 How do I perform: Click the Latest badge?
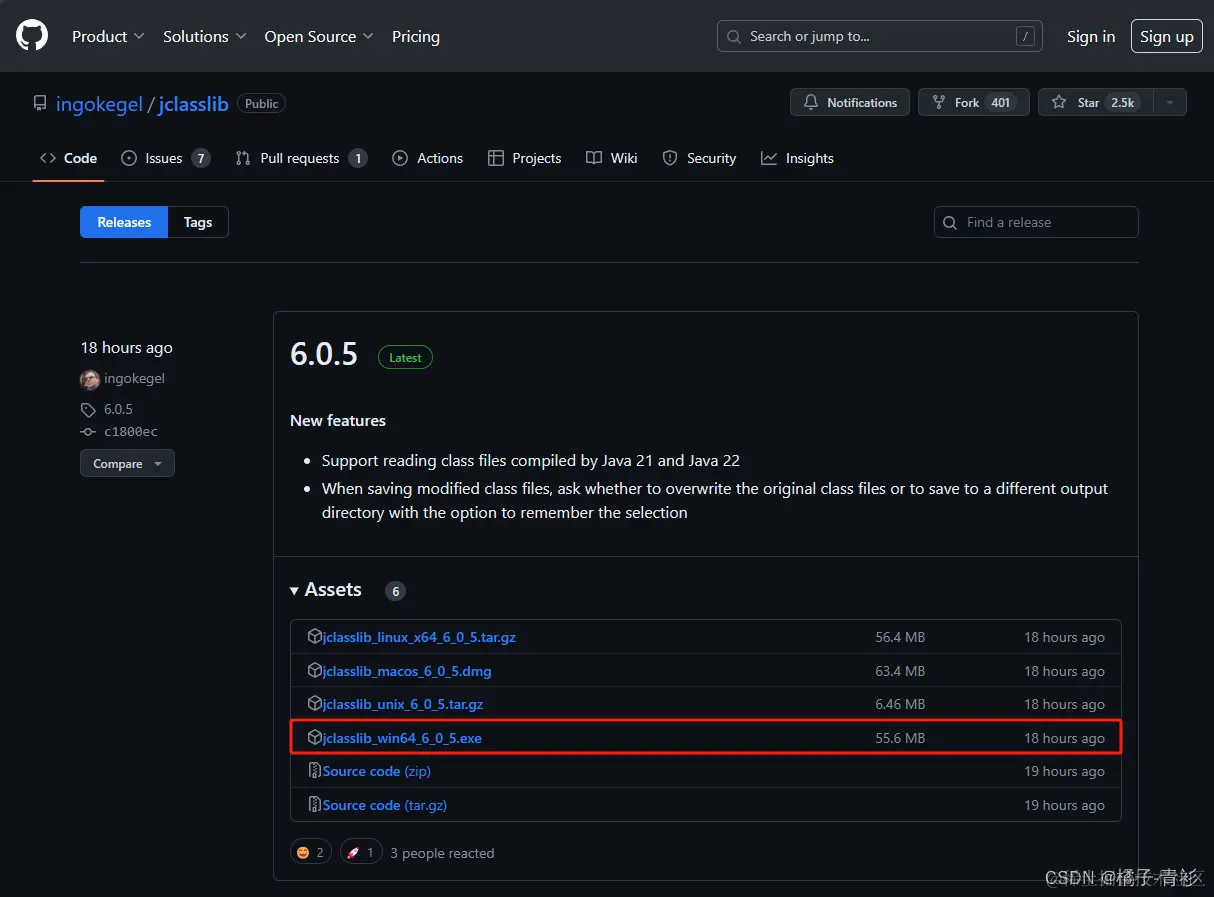(405, 357)
